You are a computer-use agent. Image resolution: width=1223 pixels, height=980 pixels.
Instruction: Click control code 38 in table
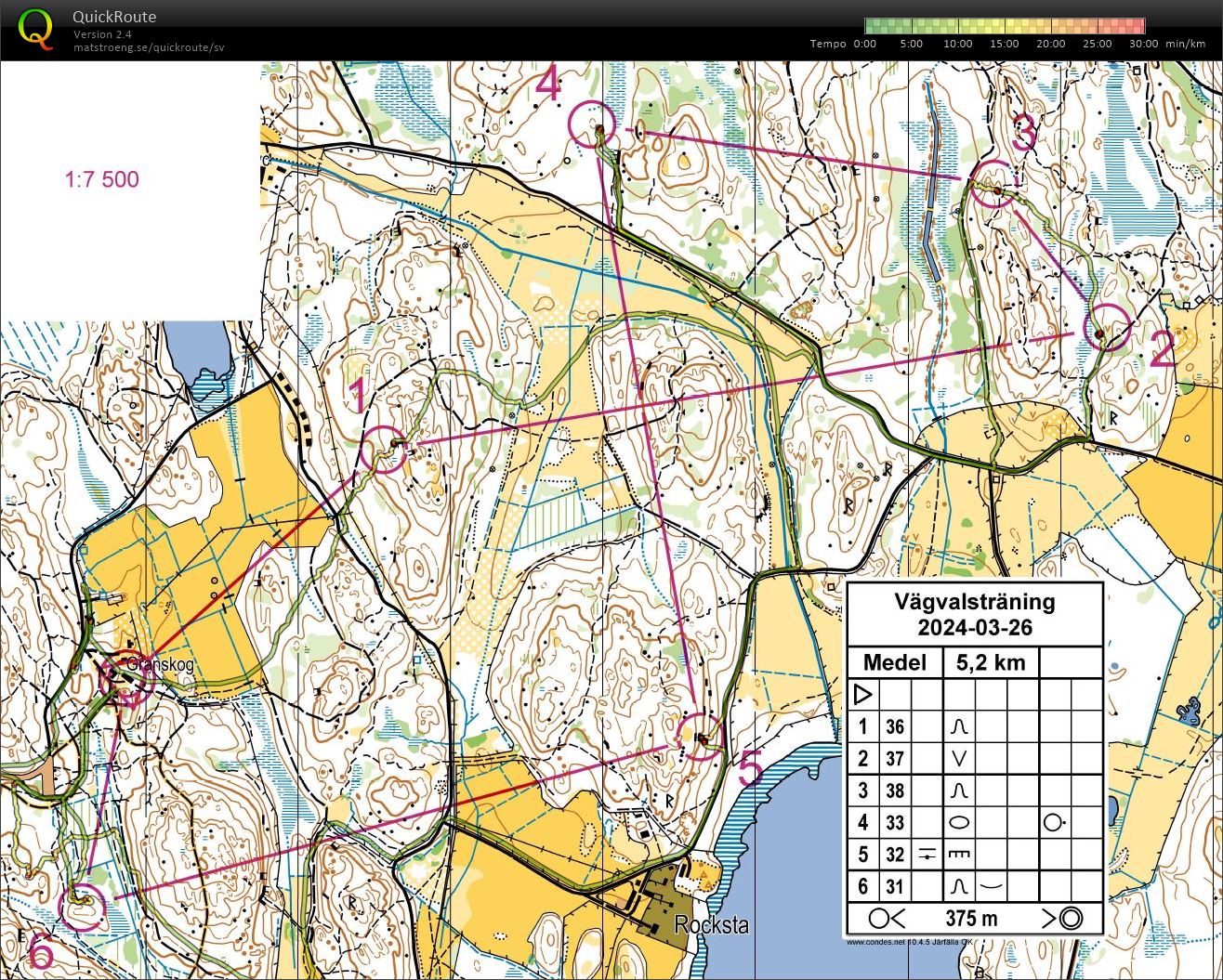point(894,791)
